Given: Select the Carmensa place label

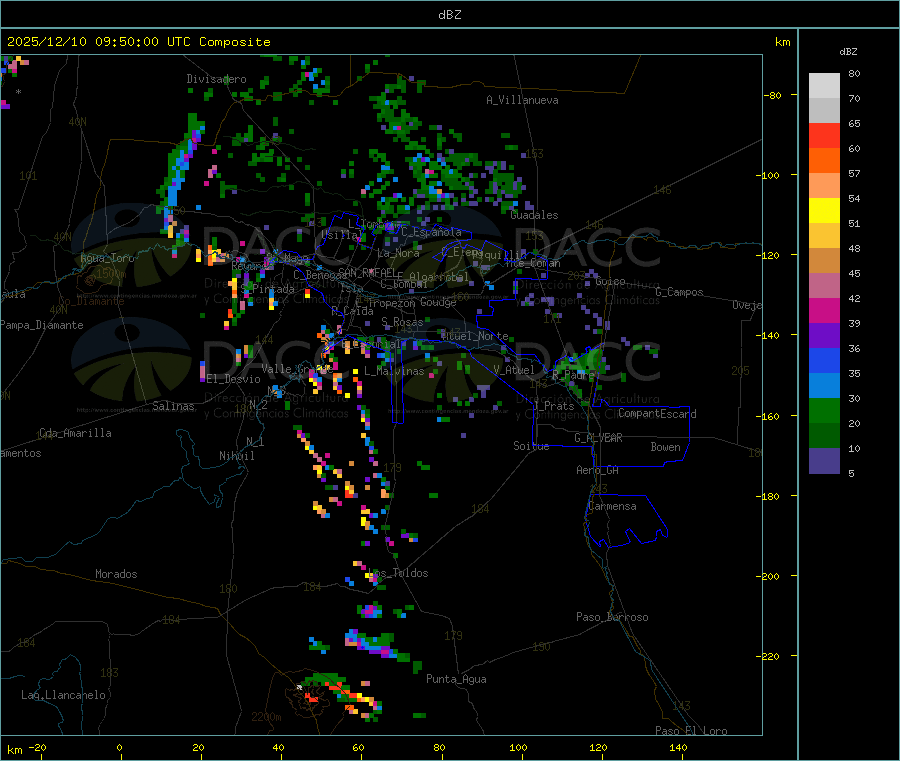Looking at the screenshot, I should pyautogui.click(x=612, y=506).
